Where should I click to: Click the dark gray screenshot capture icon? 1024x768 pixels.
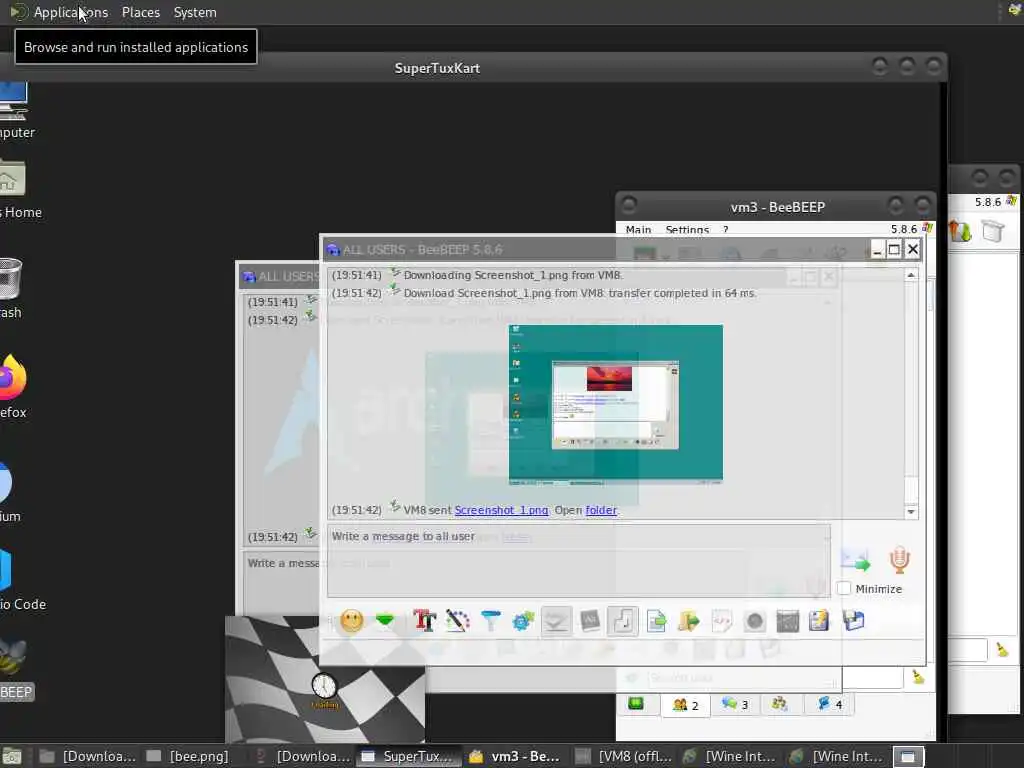(788, 620)
